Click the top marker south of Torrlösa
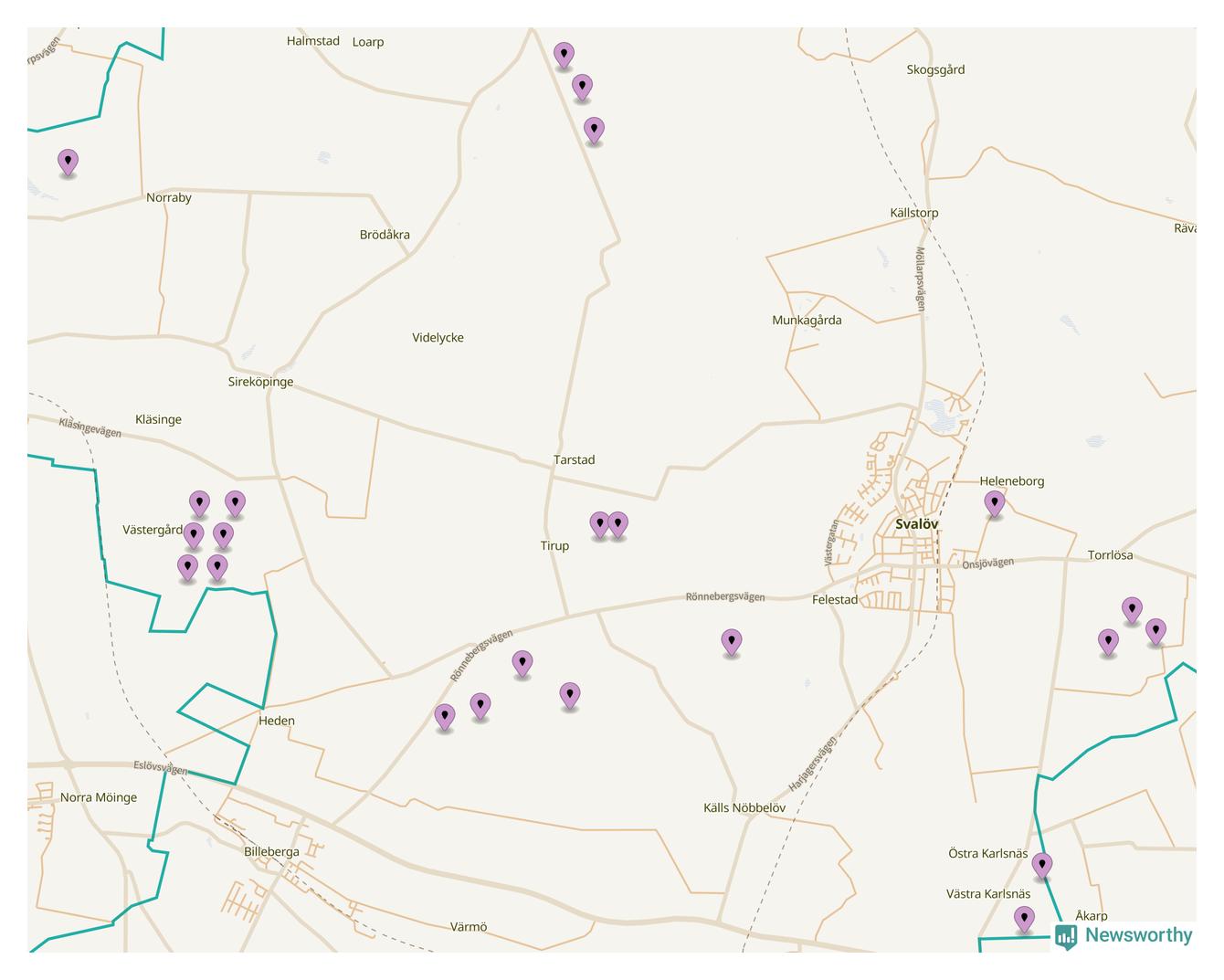 point(1132,609)
